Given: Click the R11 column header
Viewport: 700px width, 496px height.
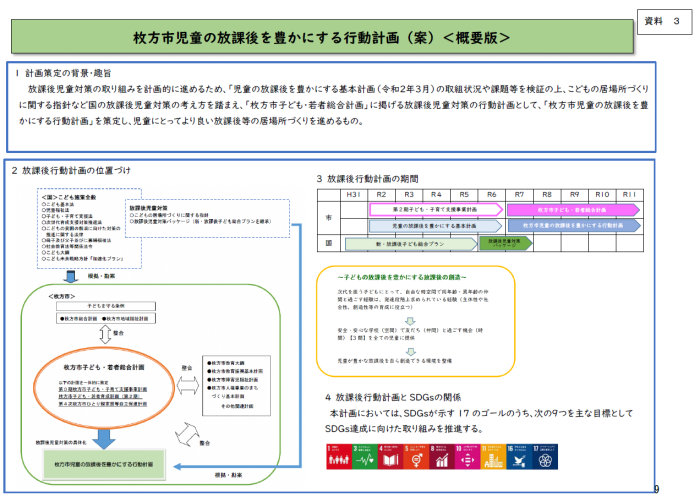Looking at the screenshot, I should point(629,195).
